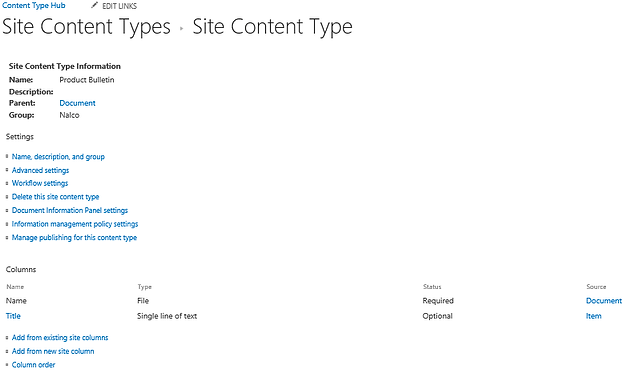Click the Item source link
This screenshot has height=377, width=630.
(x=593, y=316)
